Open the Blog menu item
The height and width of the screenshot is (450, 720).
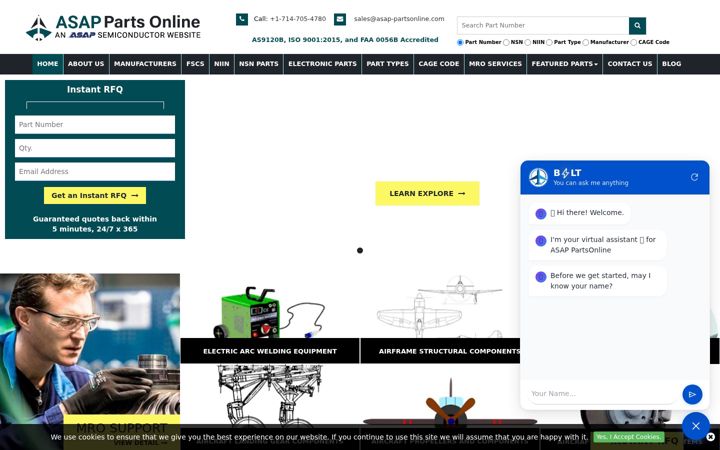pos(671,64)
